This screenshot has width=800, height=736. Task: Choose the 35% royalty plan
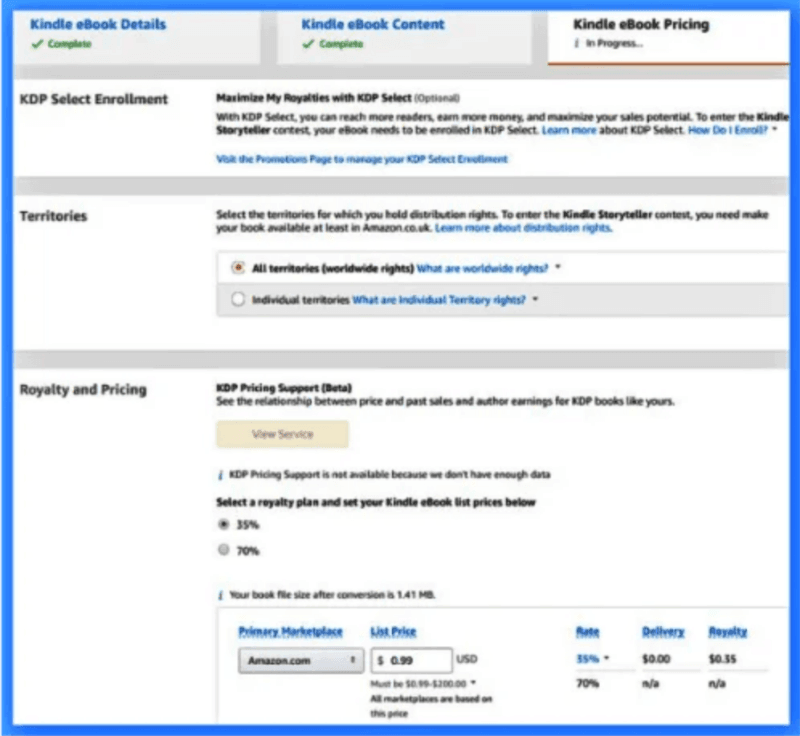[222, 524]
